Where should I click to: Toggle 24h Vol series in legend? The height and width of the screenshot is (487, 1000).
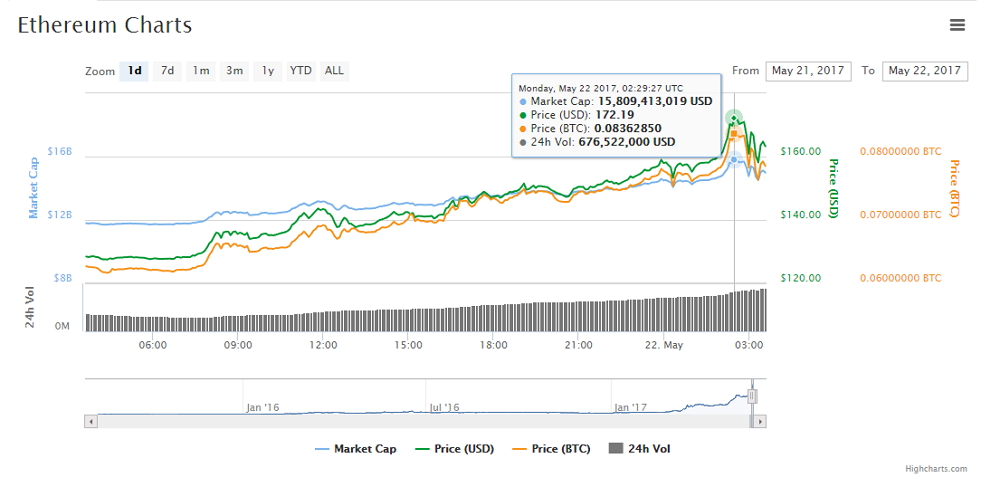click(x=640, y=449)
